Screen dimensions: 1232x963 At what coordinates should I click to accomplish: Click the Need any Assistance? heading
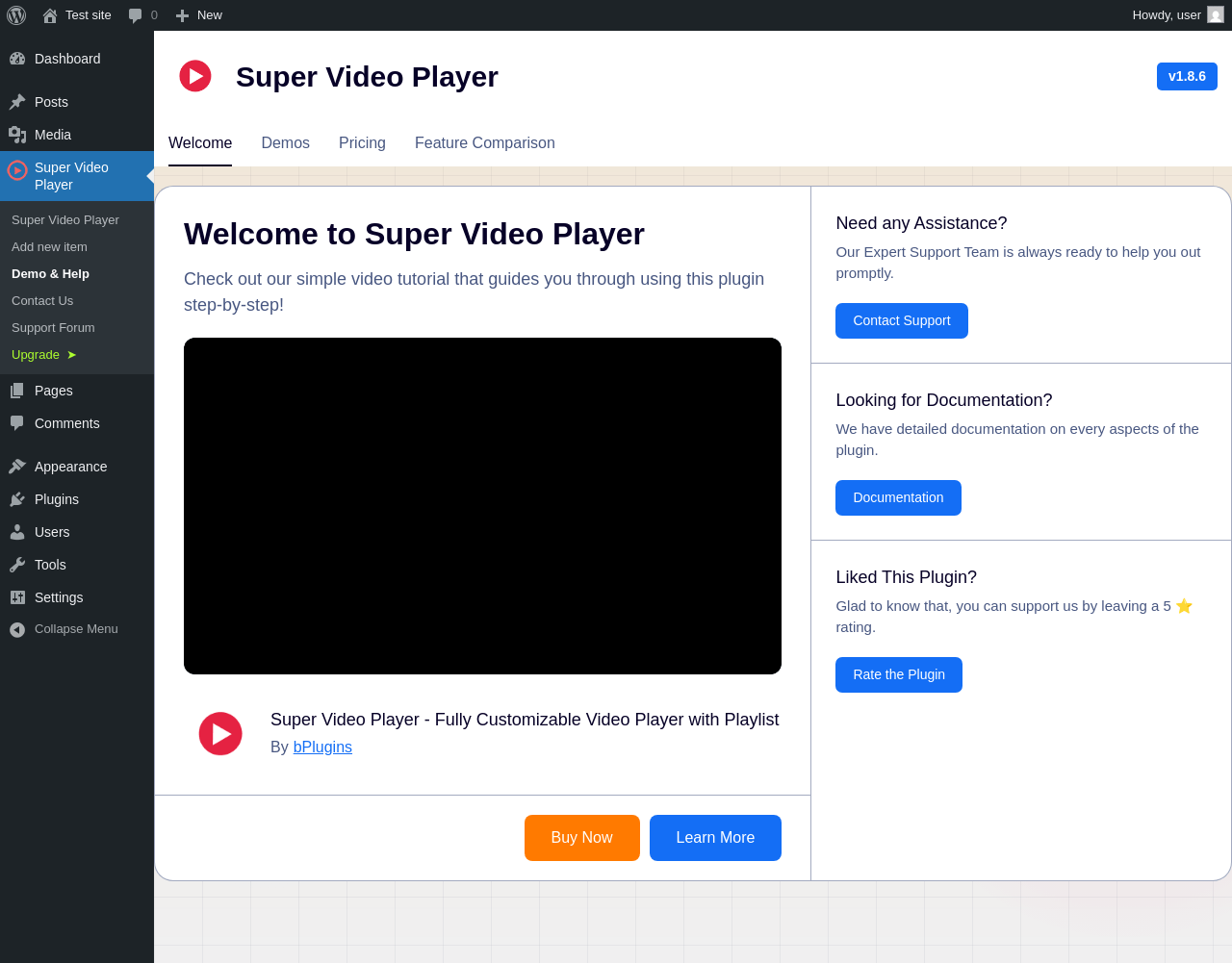coord(921,223)
